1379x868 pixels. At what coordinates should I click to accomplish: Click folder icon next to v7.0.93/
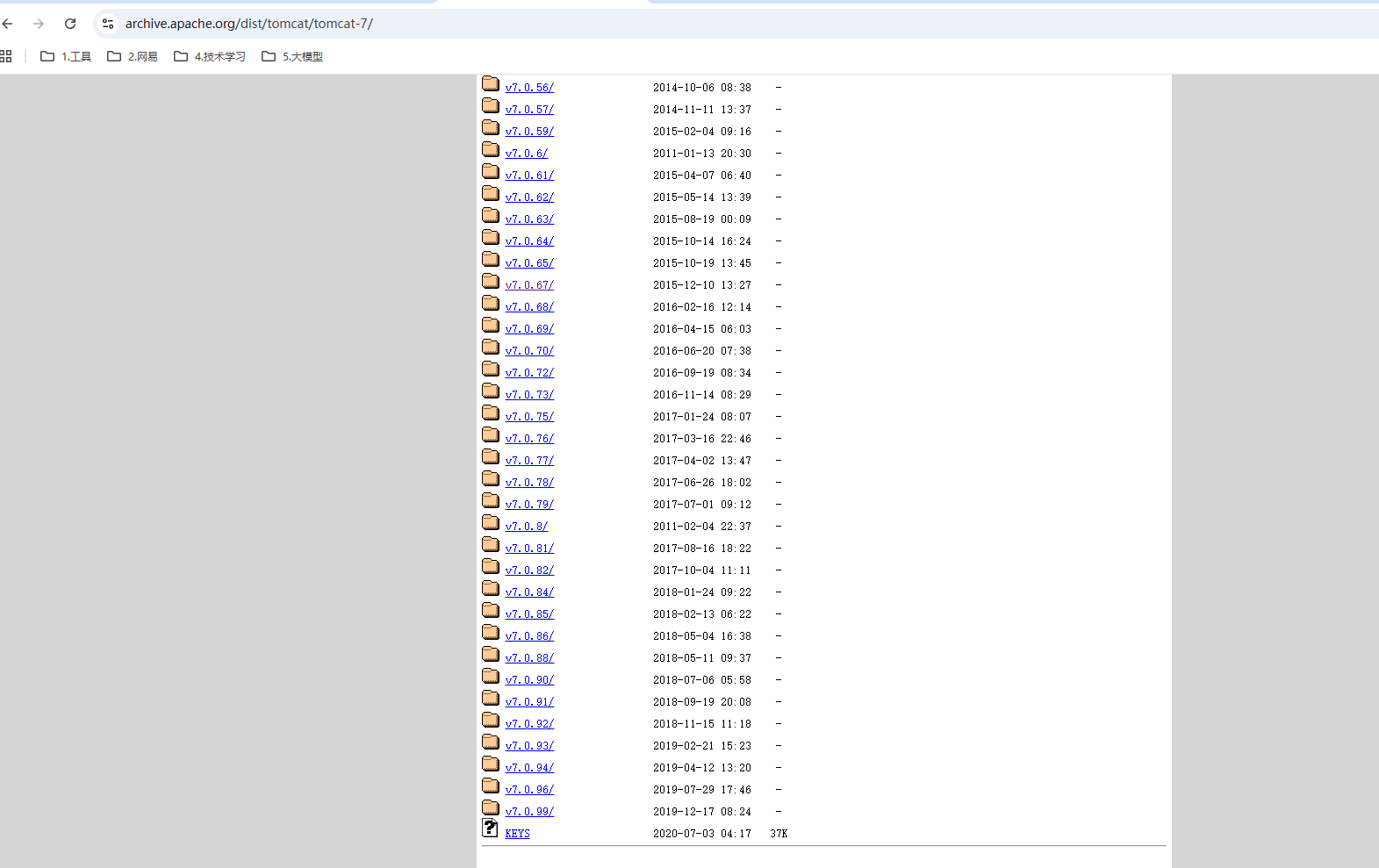pyautogui.click(x=491, y=742)
